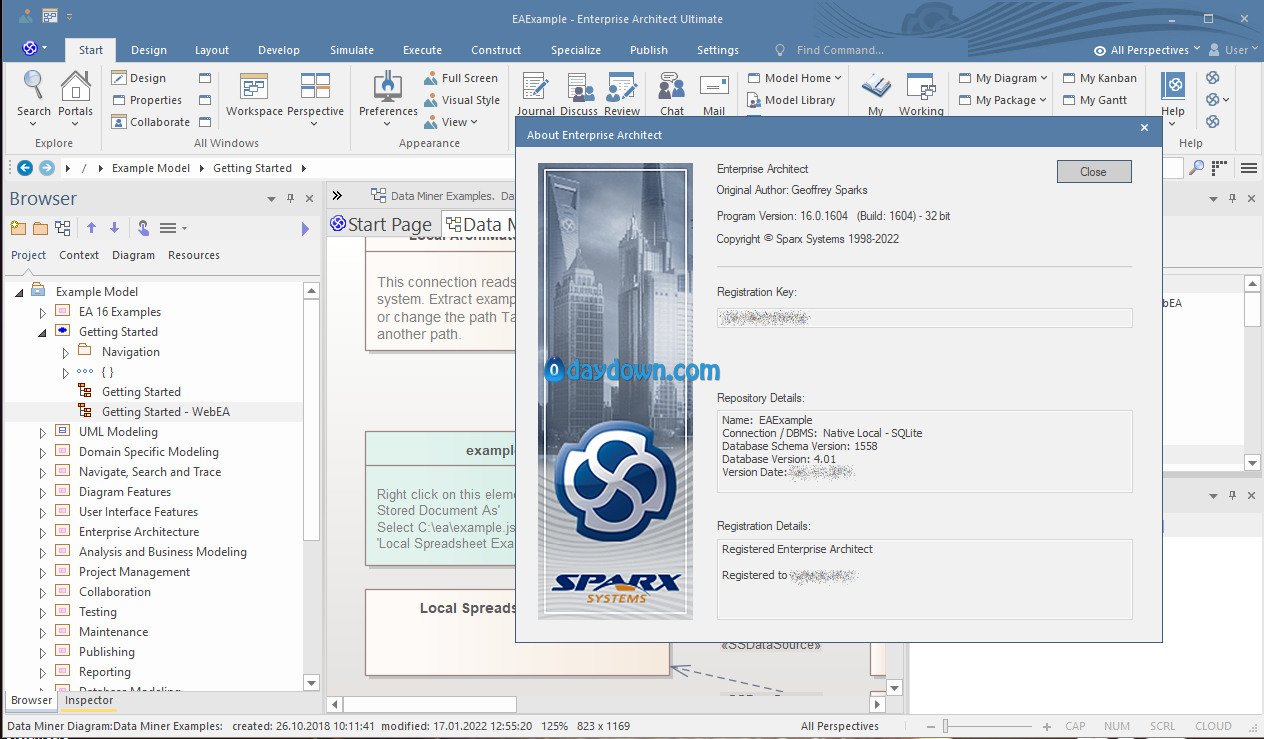Viewport: 1264px width, 739px height.
Task: Click the back navigation arrow button
Action: tap(25, 168)
